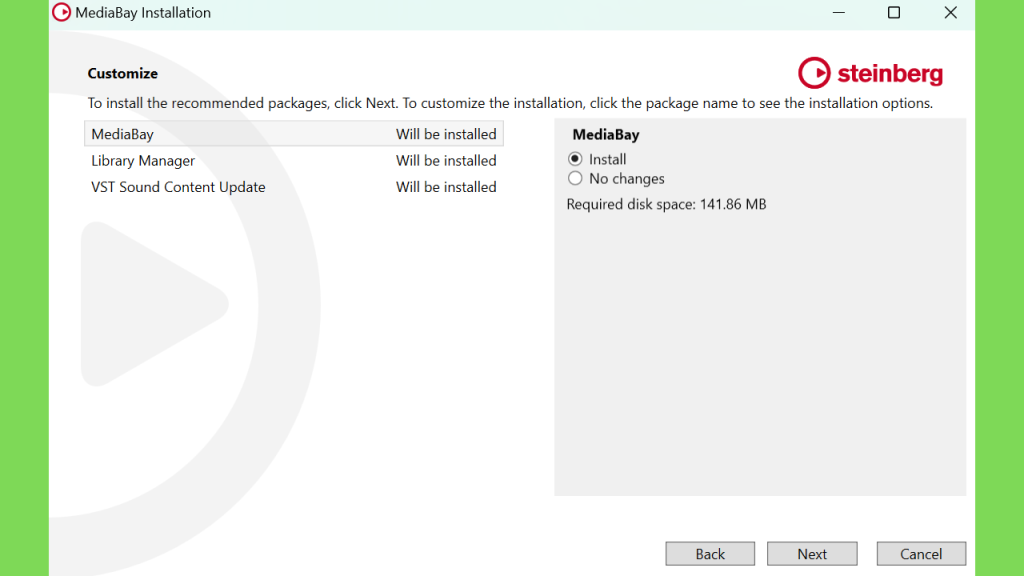Click the "No changes" option label

[x=626, y=178]
